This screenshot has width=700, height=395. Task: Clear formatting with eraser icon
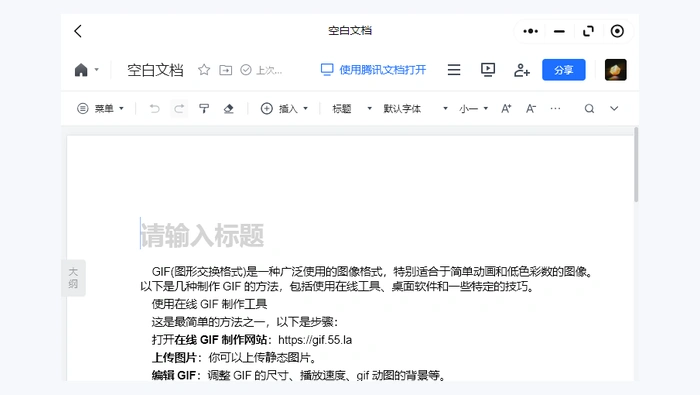(229, 108)
